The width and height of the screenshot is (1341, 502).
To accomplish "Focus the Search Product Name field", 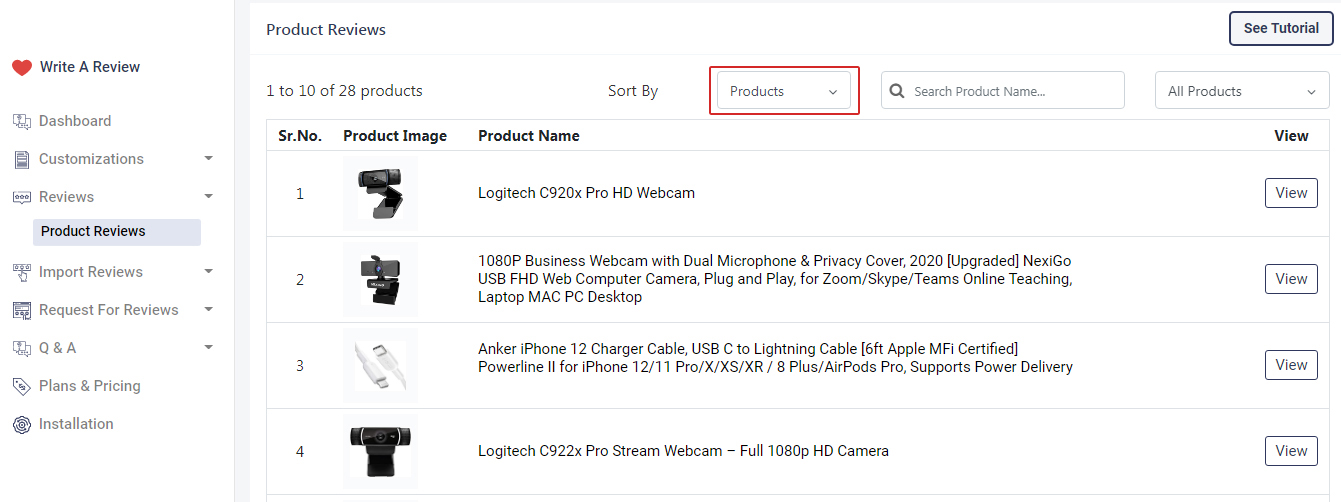I will pyautogui.click(x=1012, y=91).
